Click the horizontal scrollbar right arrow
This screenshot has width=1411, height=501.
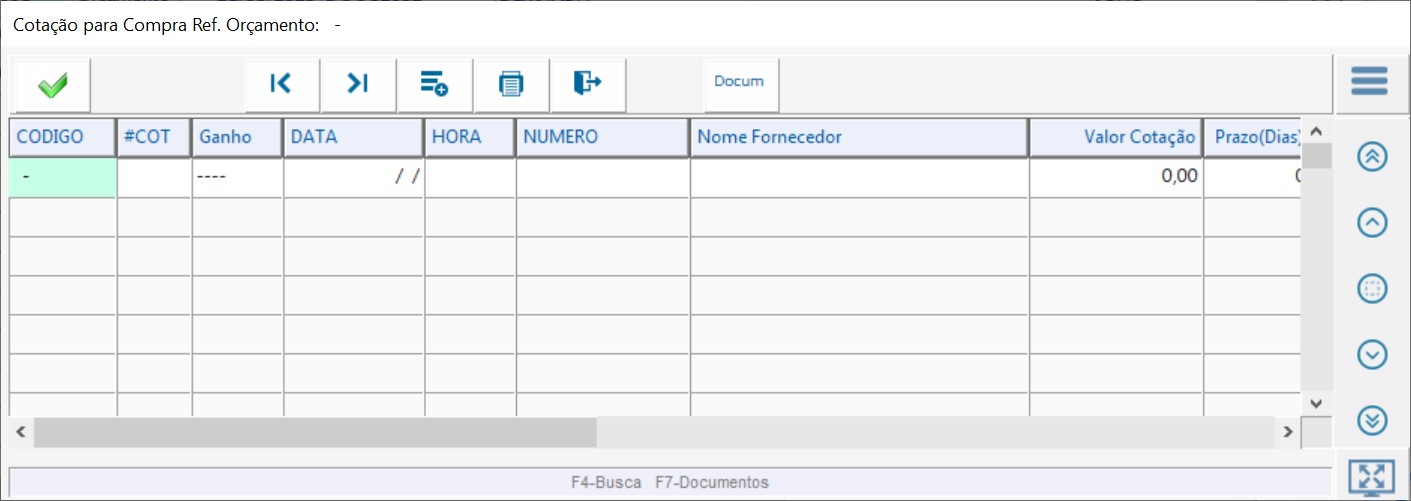[1289, 432]
